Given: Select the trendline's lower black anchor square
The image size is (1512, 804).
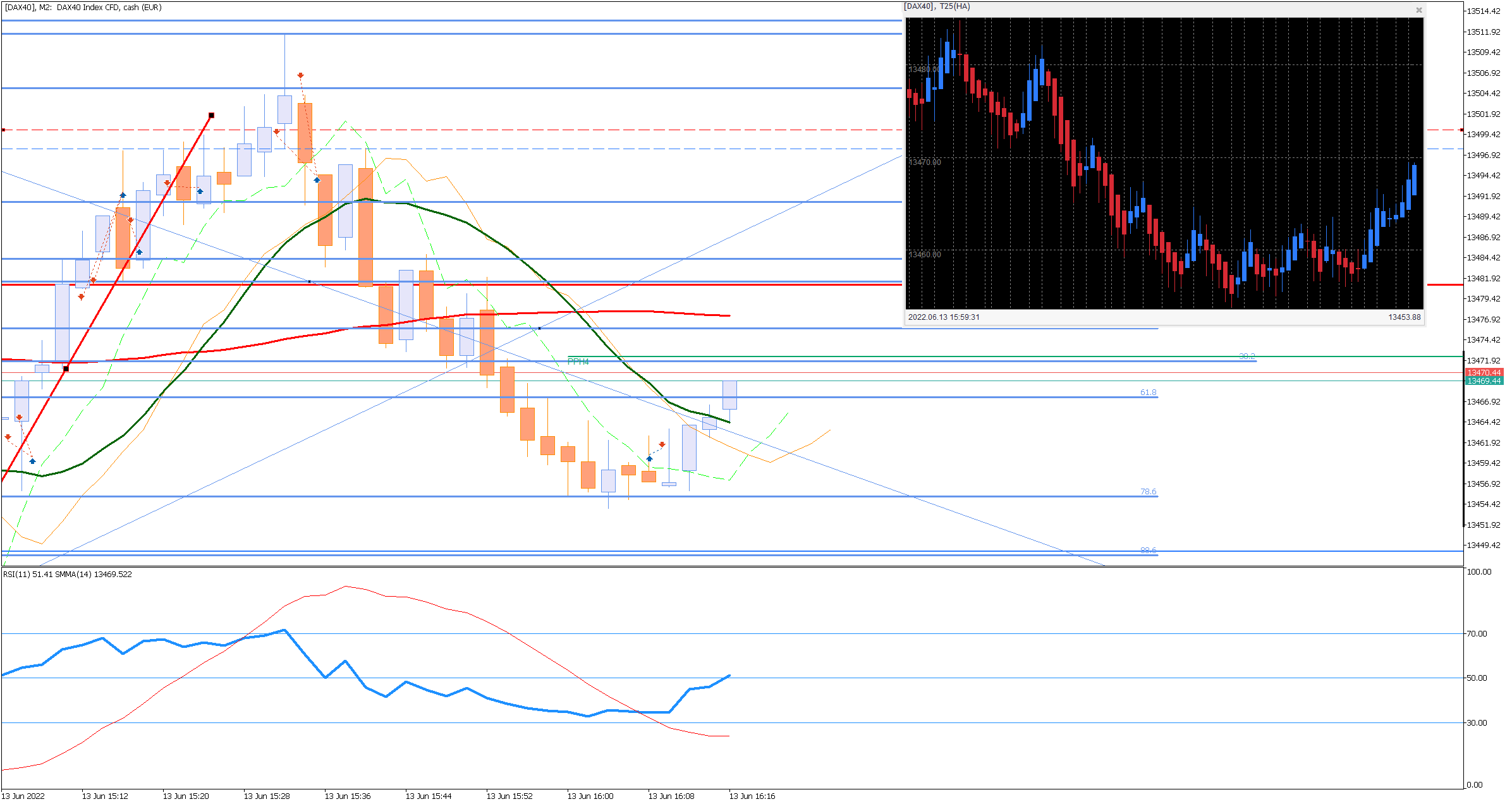Looking at the screenshot, I should point(66,369).
